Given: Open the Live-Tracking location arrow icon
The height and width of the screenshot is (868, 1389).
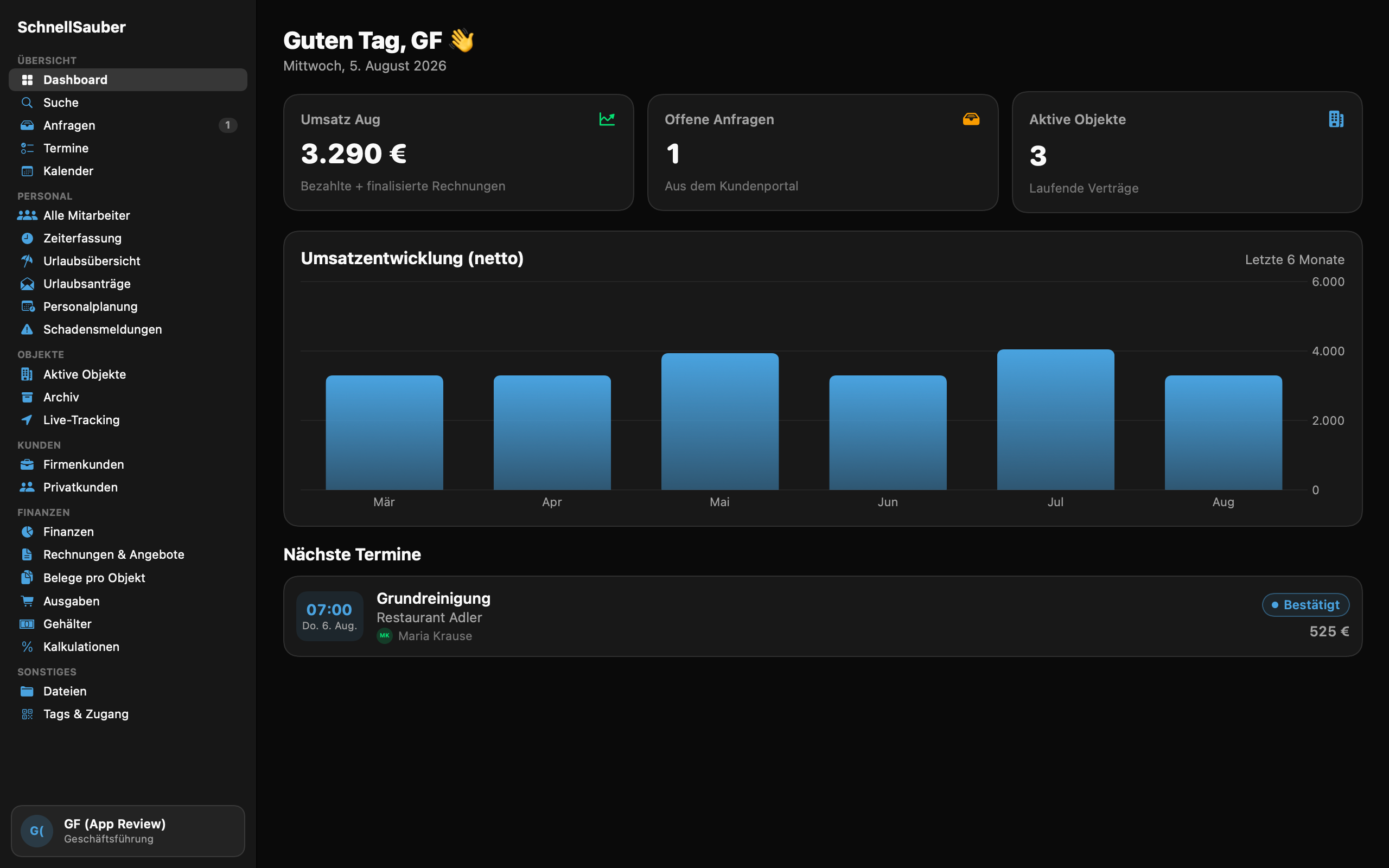Looking at the screenshot, I should click(27, 420).
